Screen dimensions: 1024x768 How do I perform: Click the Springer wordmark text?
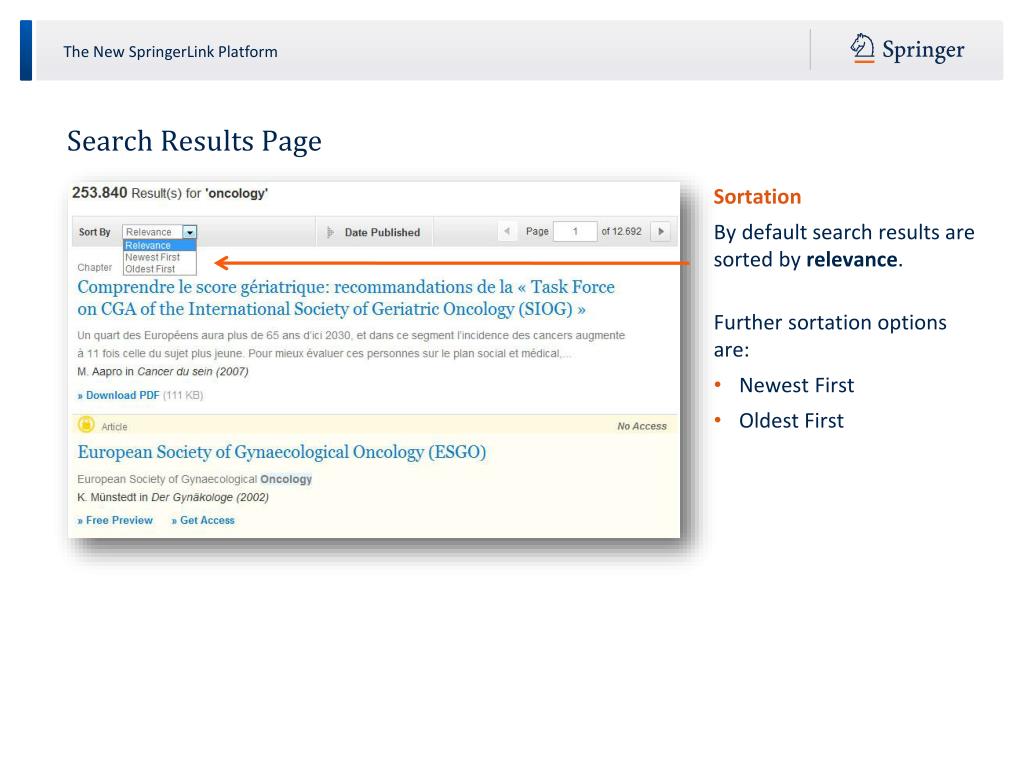(x=923, y=50)
